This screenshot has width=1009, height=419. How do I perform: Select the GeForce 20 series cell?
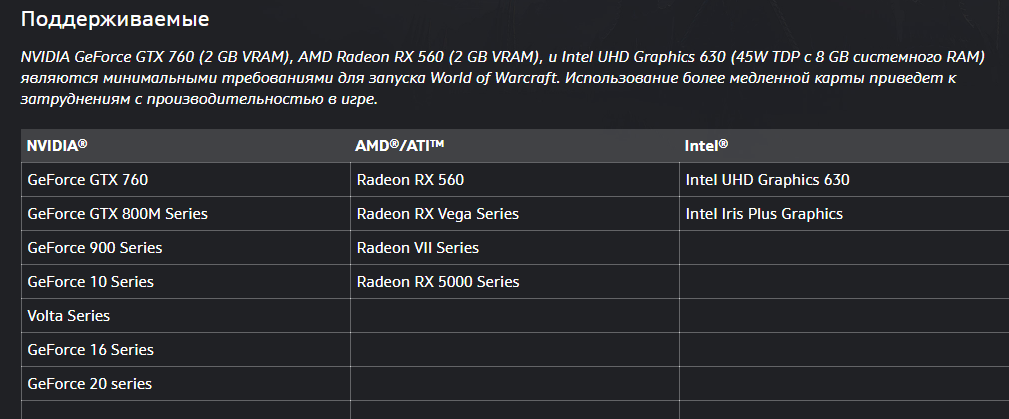[x=89, y=384]
